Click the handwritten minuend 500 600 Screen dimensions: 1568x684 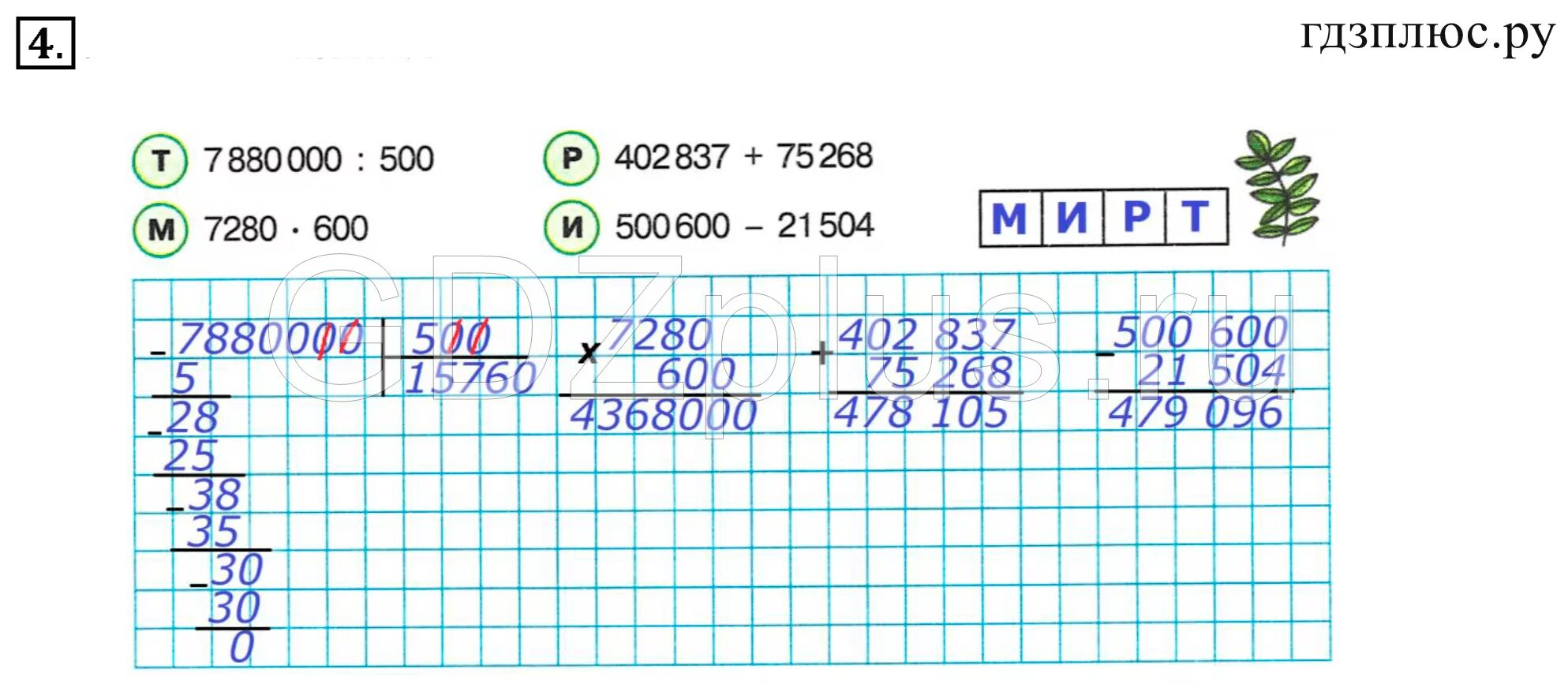point(1200,331)
